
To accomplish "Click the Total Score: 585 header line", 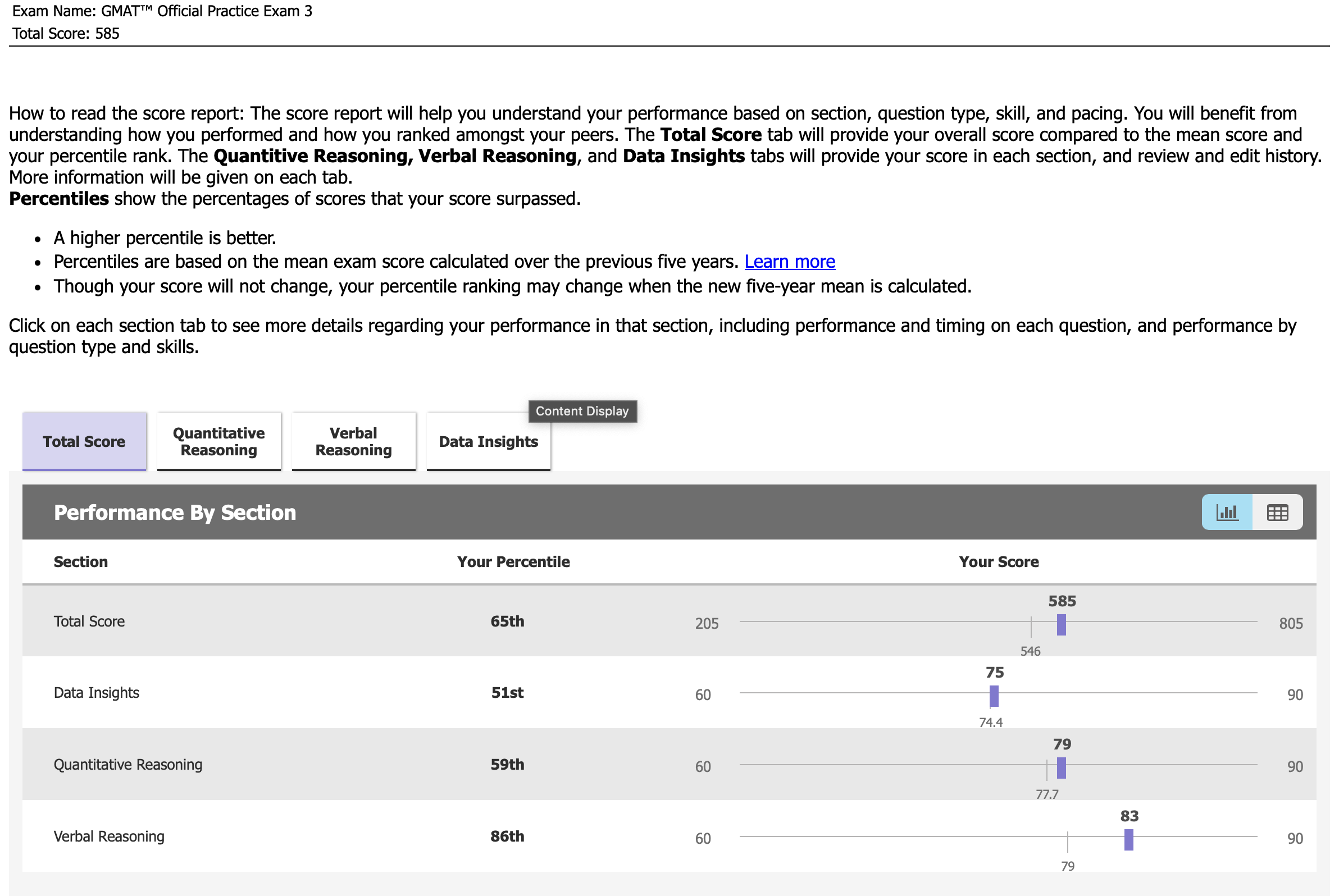I will [66, 34].
